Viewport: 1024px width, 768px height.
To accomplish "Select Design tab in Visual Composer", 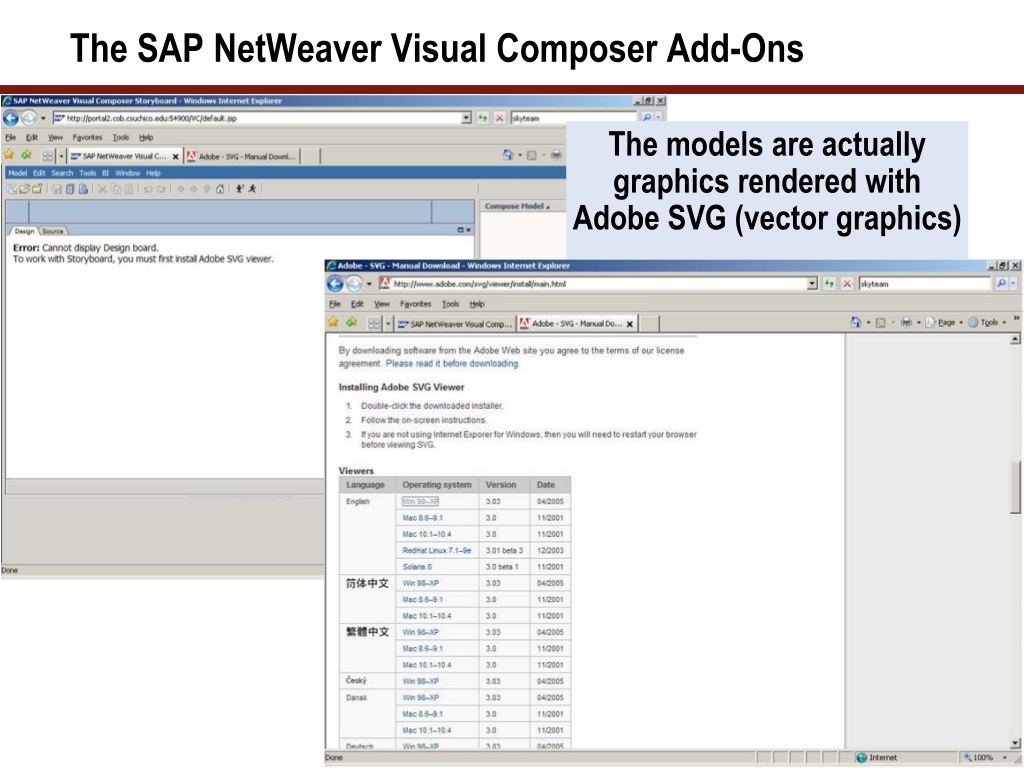I will tap(24, 231).
